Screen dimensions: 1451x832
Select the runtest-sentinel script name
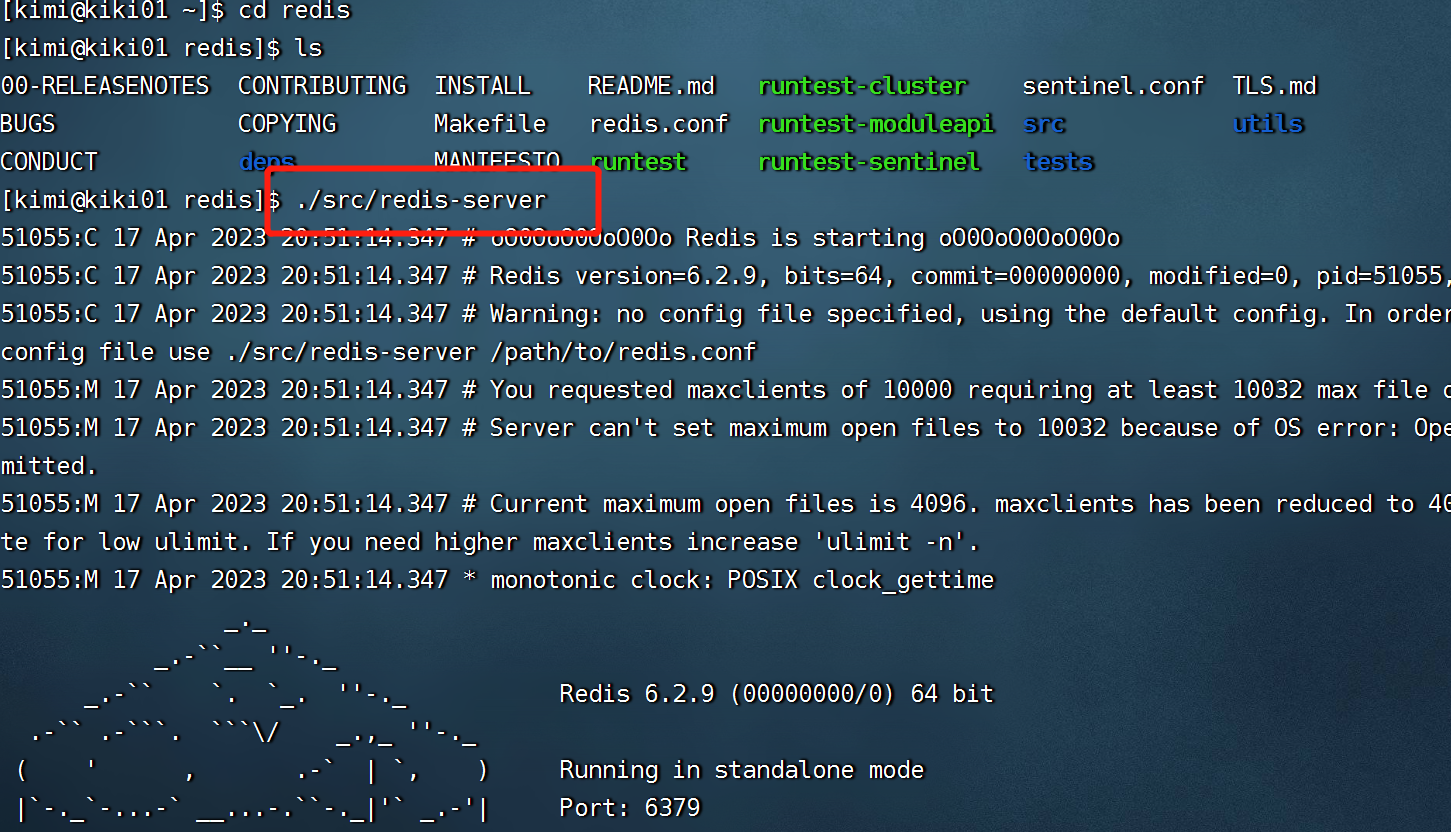(x=869, y=162)
